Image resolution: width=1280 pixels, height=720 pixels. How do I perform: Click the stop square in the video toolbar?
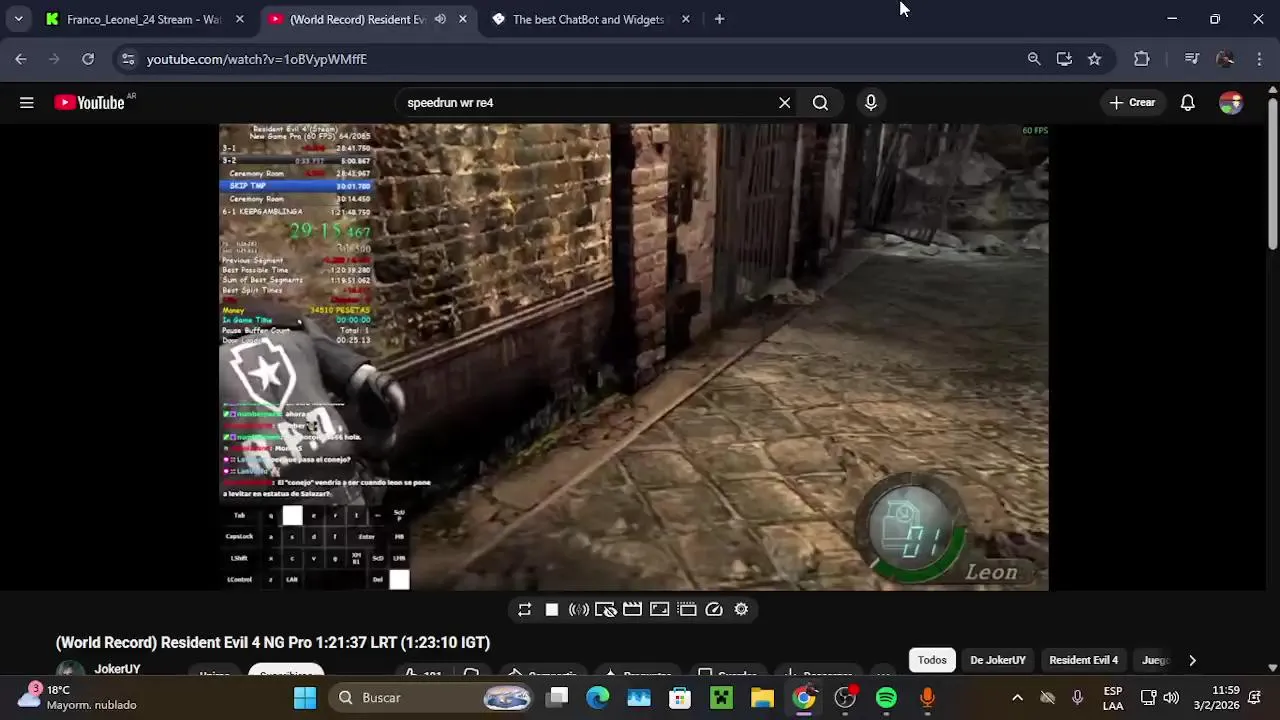coord(551,609)
